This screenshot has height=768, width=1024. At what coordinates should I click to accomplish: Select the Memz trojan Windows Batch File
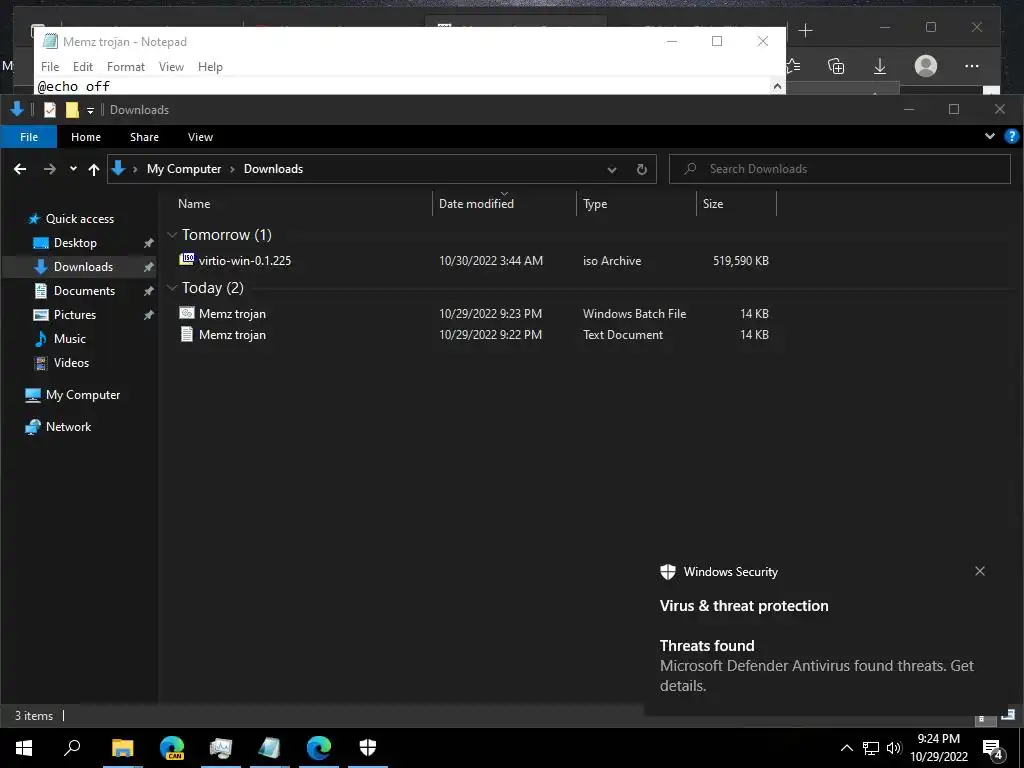(x=473, y=313)
